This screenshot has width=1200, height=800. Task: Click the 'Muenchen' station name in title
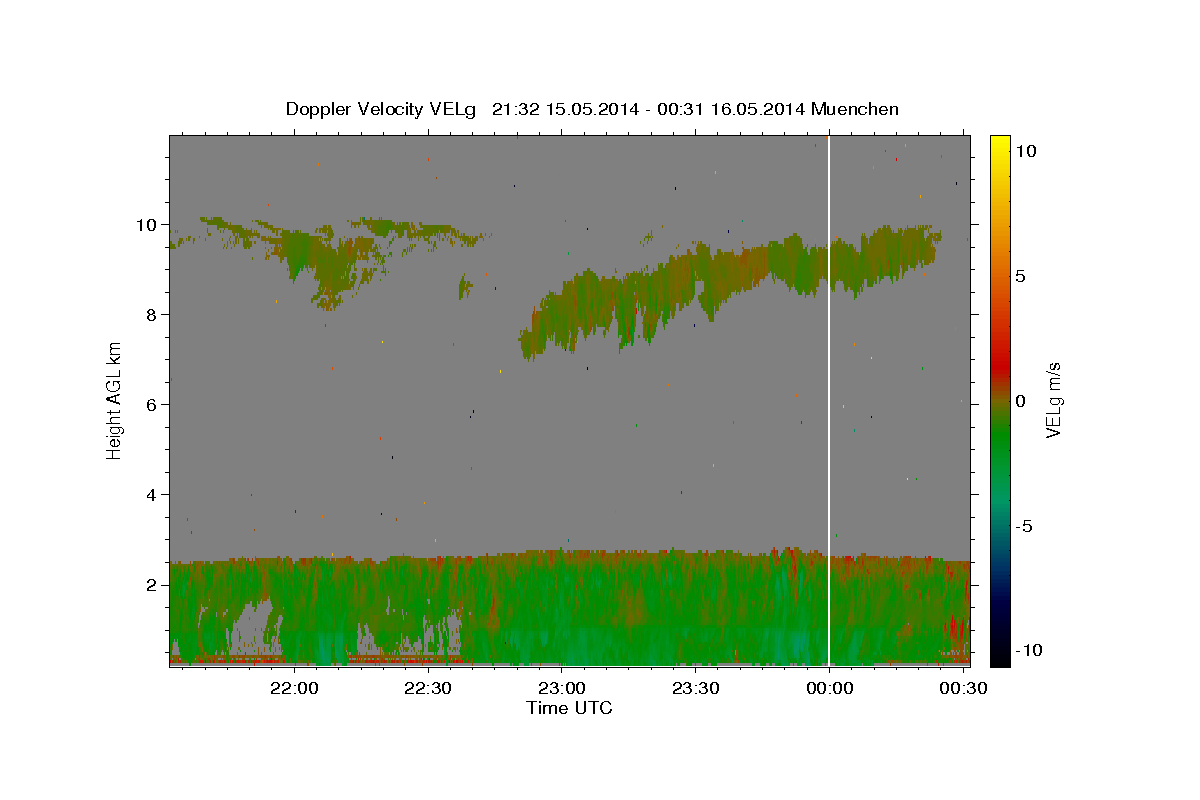(x=855, y=109)
